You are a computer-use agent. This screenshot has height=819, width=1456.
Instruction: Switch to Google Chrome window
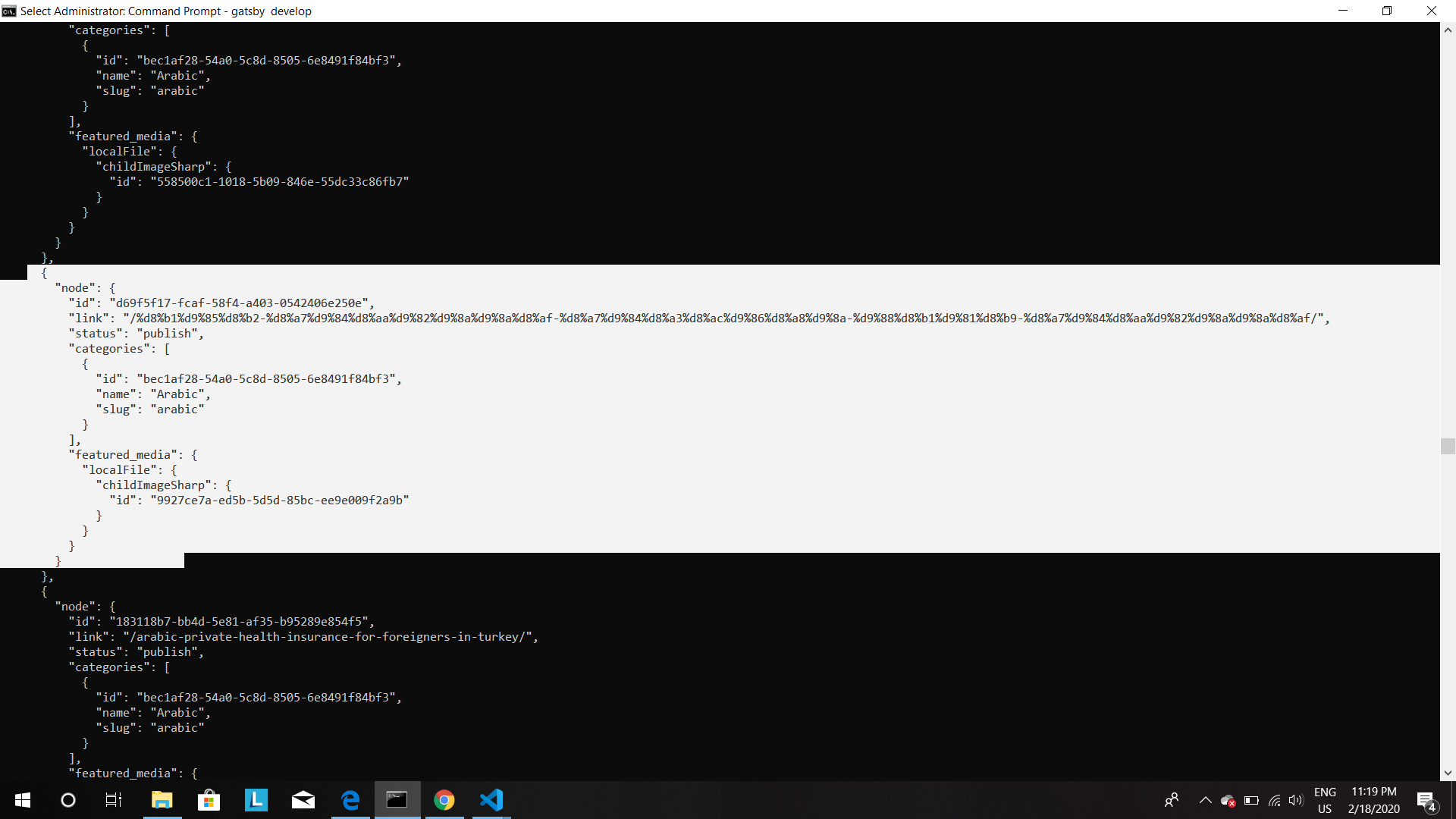click(444, 800)
